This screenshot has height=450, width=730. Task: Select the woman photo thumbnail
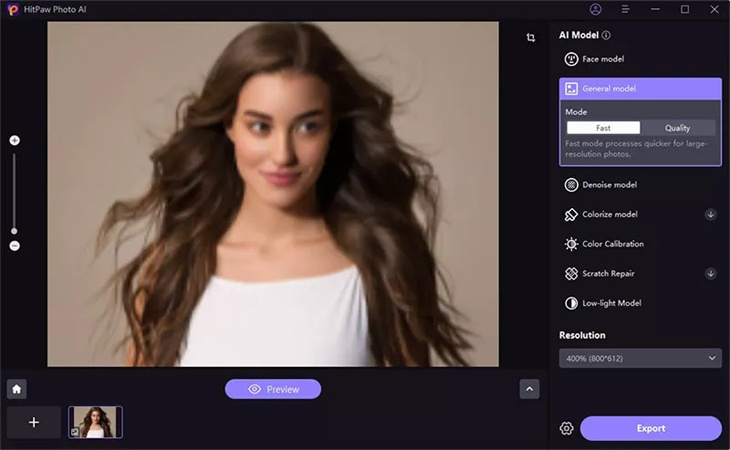[95, 422]
